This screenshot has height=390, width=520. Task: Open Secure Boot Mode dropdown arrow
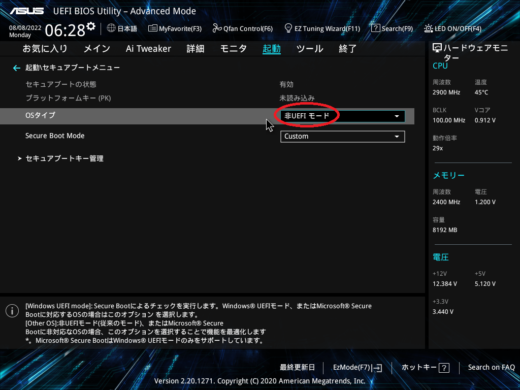point(397,137)
